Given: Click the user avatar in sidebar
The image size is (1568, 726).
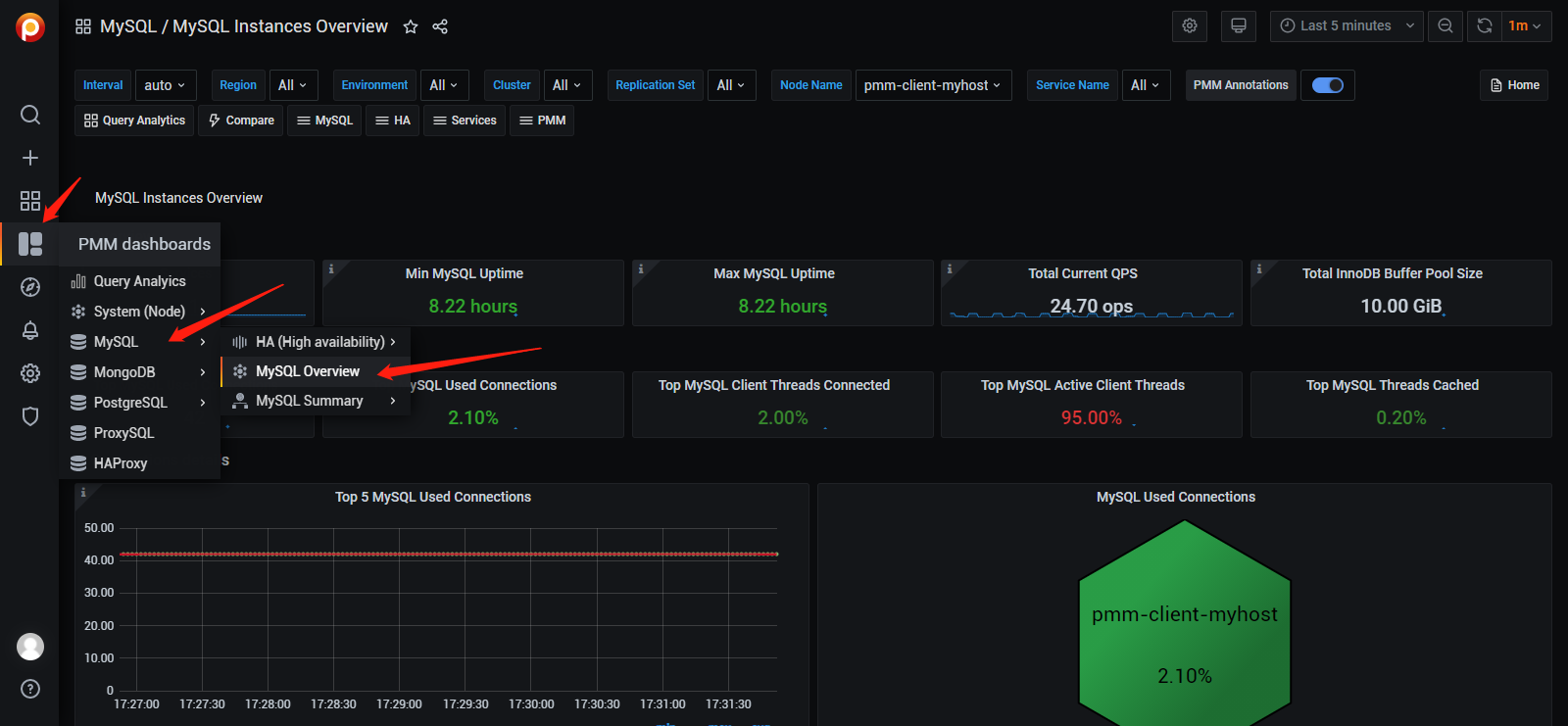Looking at the screenshot, I should 30,647.
